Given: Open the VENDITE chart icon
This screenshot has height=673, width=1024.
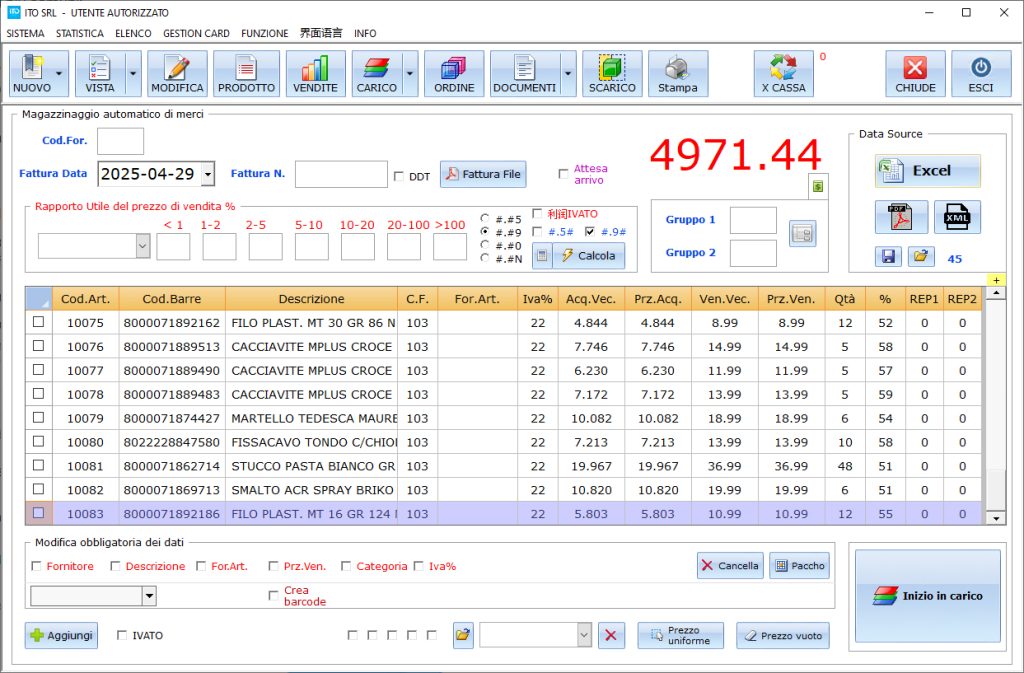Looking at the screenshot, I should point(315,74).
